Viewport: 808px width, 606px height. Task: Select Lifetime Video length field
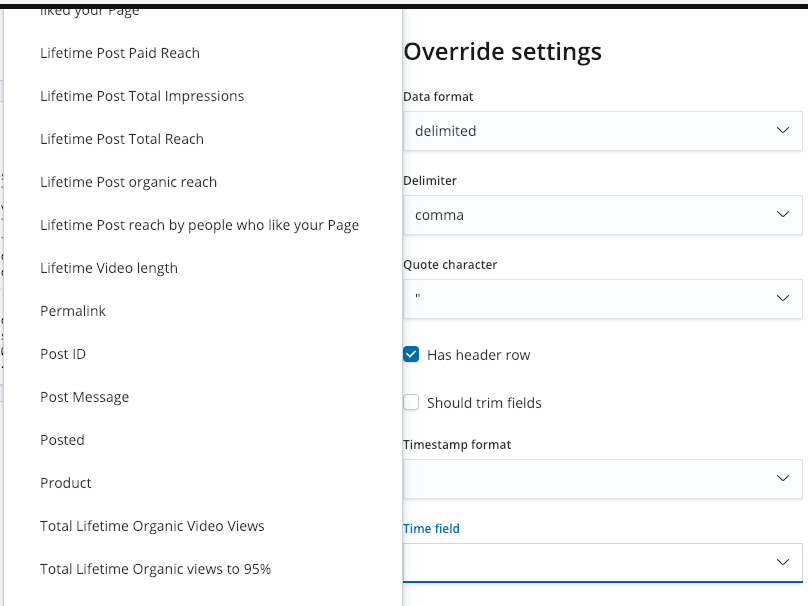(108, 268)
